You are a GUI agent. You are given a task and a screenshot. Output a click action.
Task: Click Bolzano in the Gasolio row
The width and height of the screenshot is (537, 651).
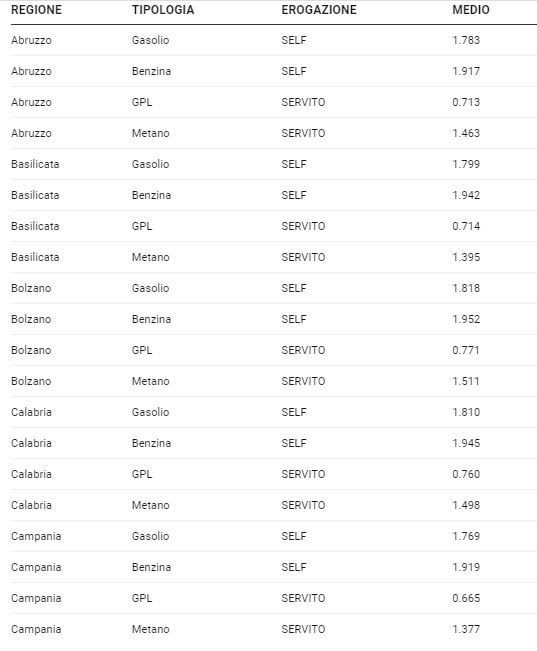coord(31,288)
